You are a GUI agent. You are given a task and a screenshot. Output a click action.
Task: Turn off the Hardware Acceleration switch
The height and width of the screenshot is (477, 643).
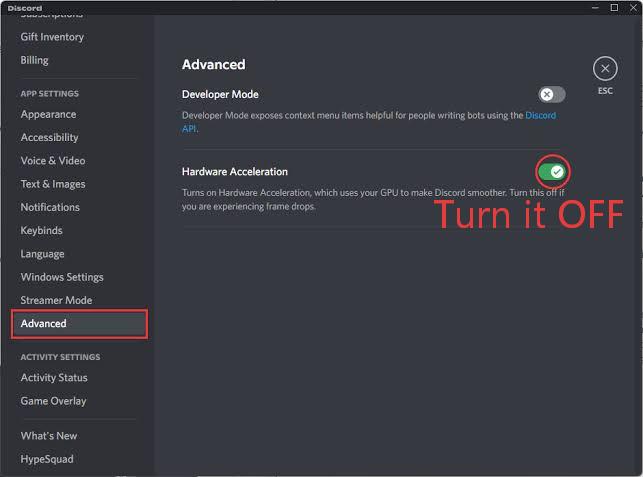(x=552, y=172)
